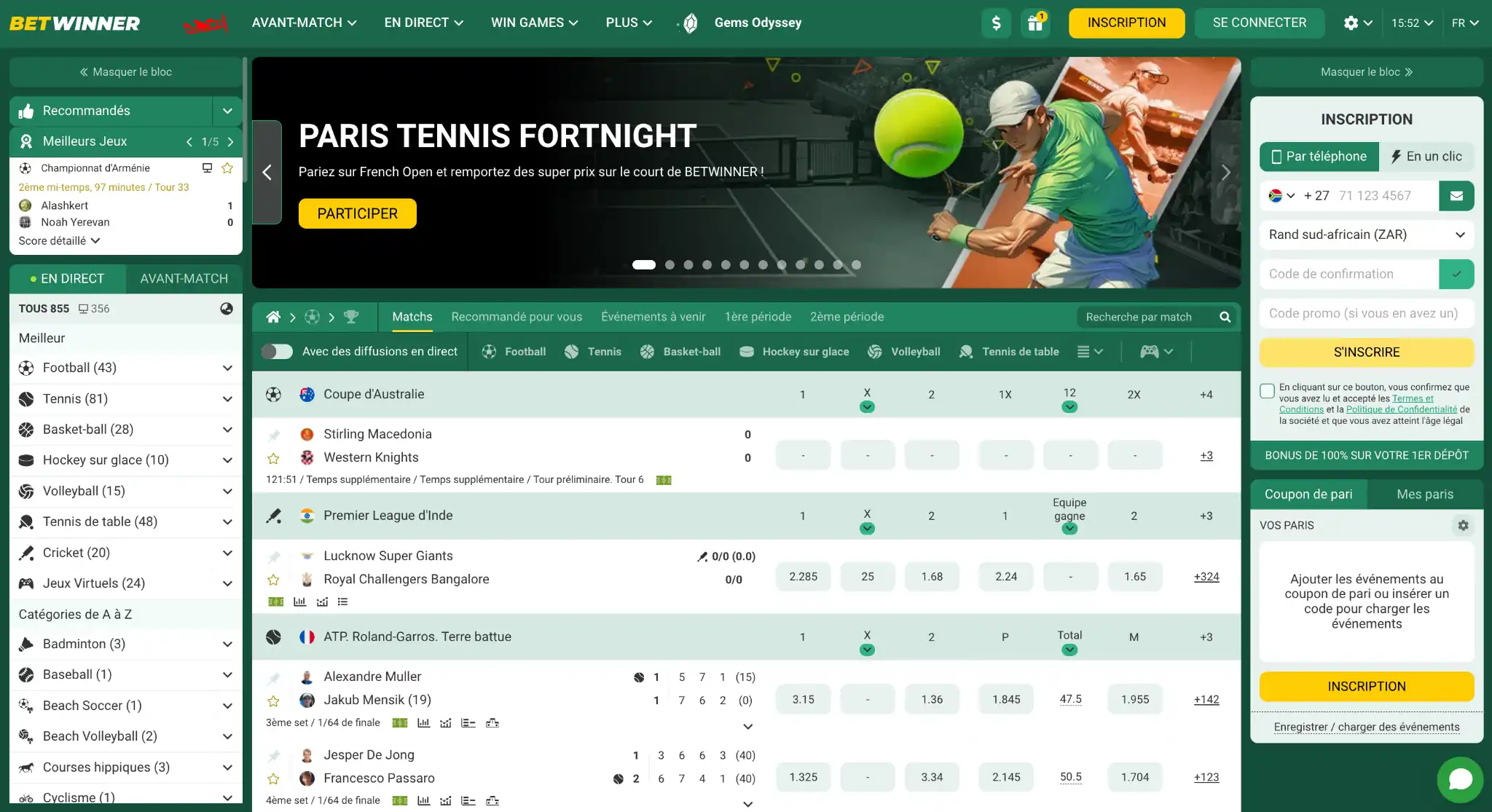Open the time 15:52 dropdown
Viewport: 1492px width, 812px height.
pyautogui.click(x=1412, y=23)
